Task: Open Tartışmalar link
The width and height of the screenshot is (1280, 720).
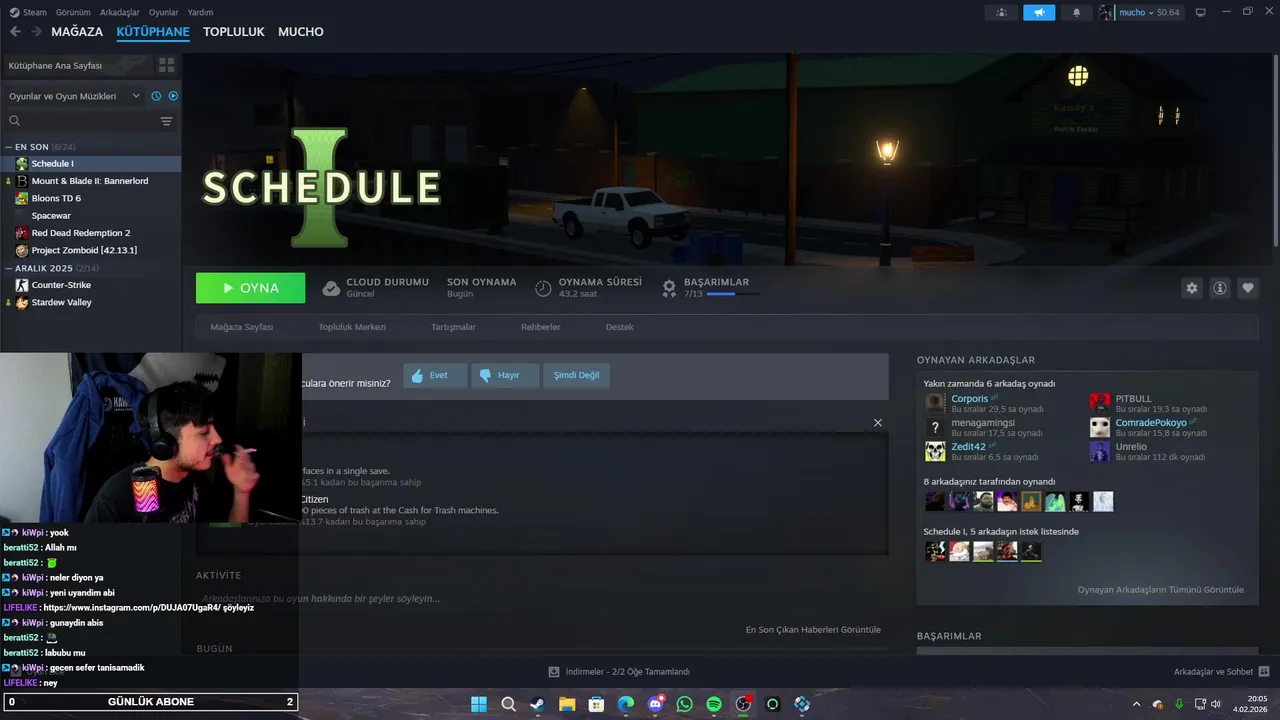Action: point(453,327)
